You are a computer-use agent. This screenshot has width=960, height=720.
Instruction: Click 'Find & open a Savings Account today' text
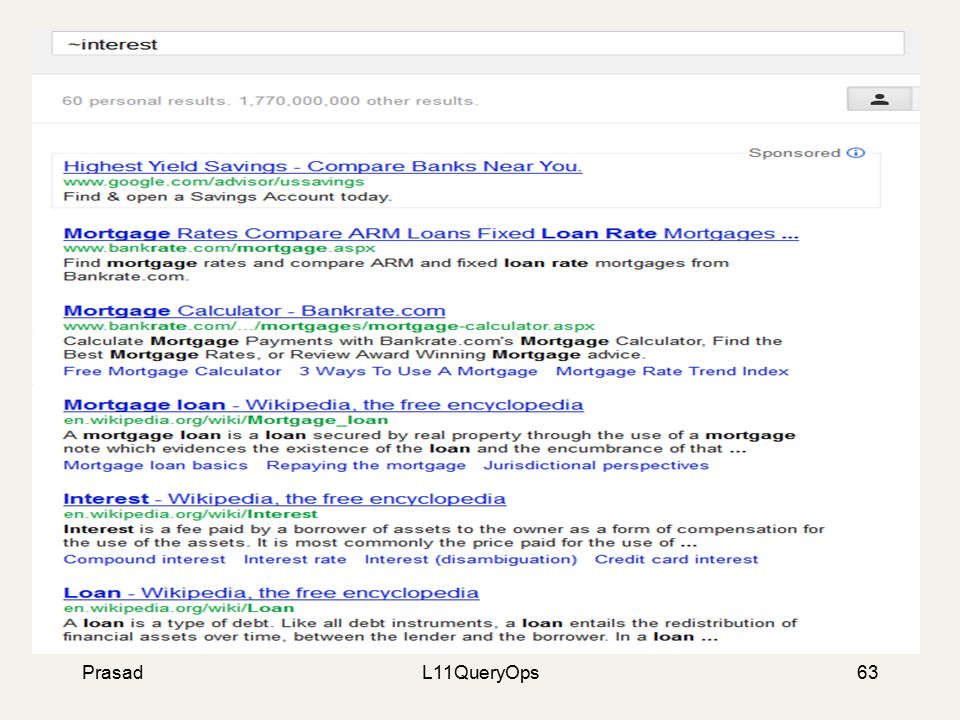(x=227, y=197)
